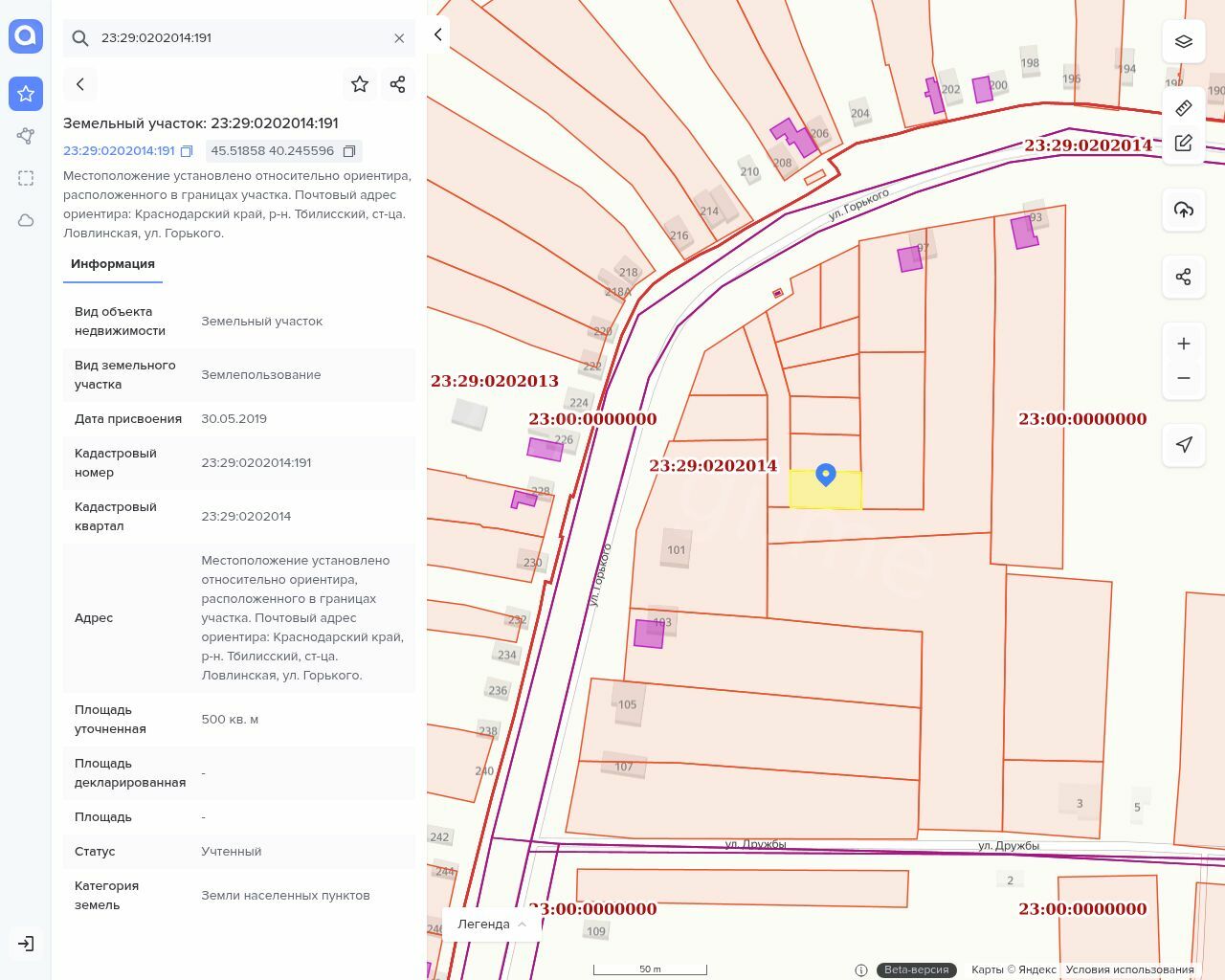Image resolution: width=1225 pixels, height=980 pixels.
Task: Add parcel to favorites with star button
Action: (360, 84)
